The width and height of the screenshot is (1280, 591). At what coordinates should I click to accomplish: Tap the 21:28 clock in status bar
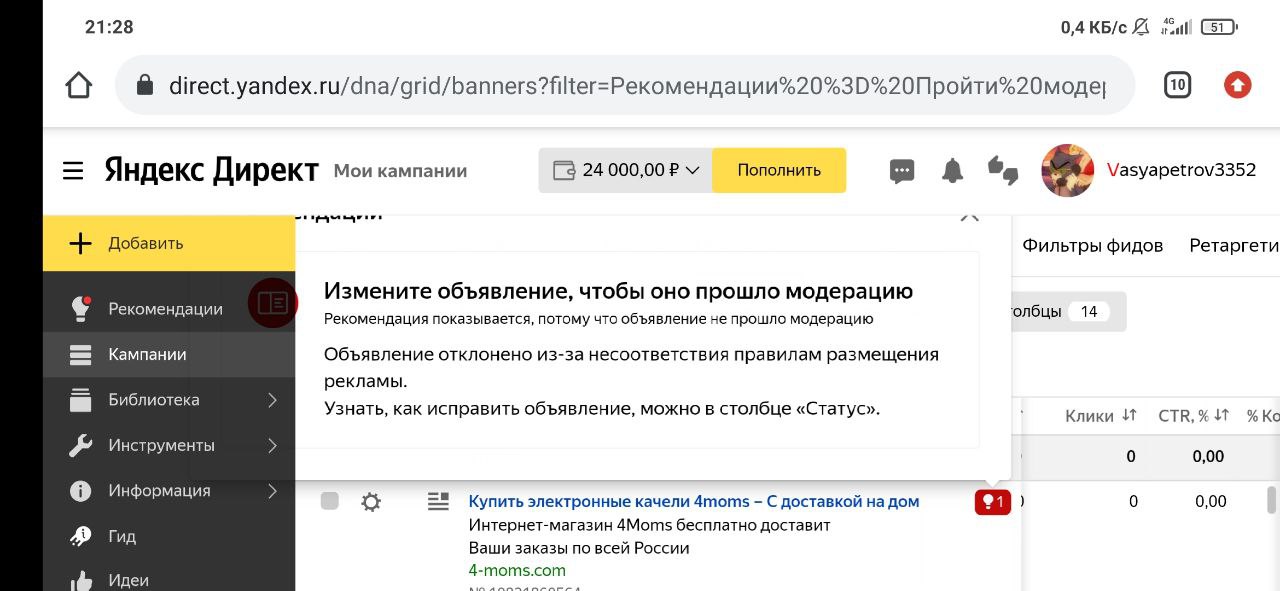coord(109,27)
